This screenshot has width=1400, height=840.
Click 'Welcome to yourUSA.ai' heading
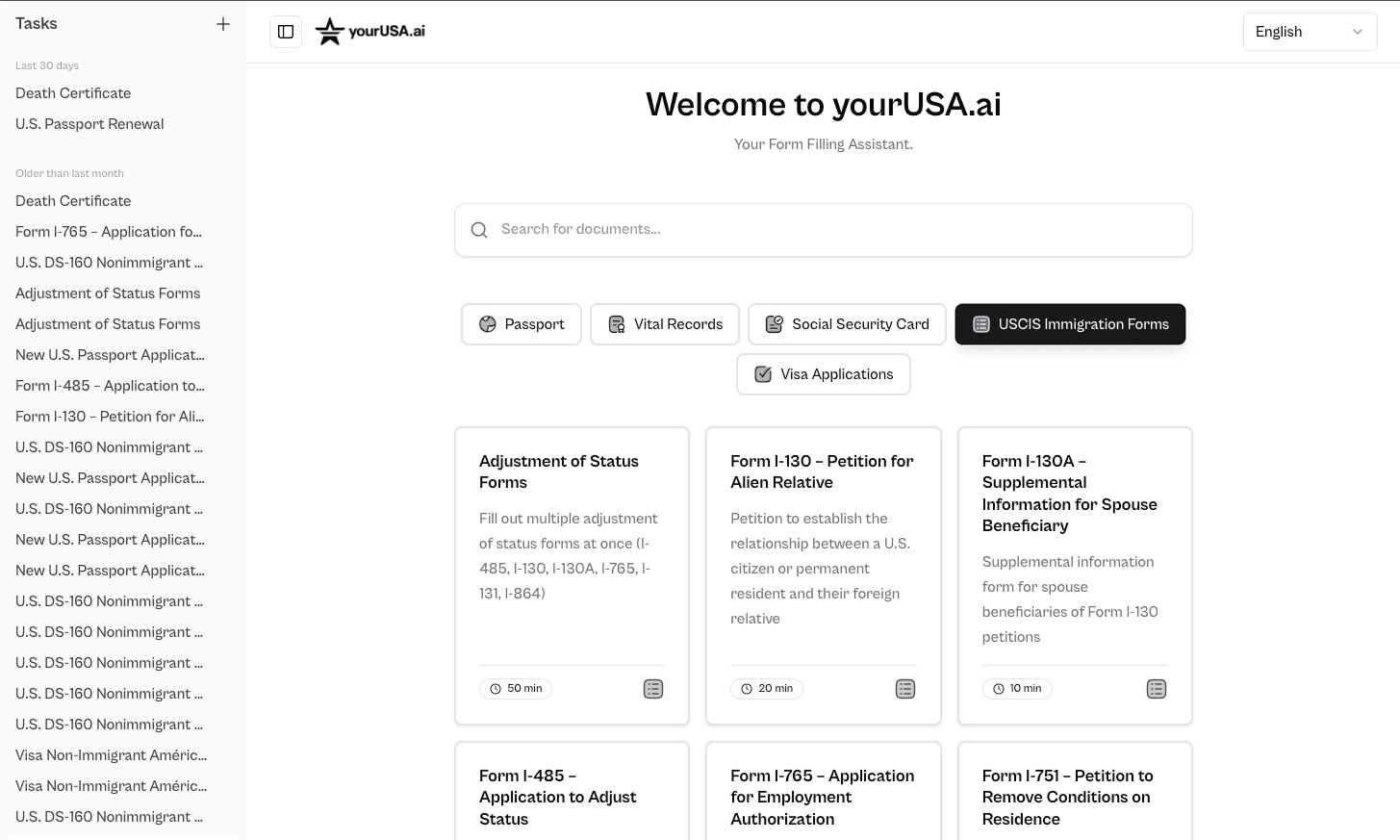(824, 104)
